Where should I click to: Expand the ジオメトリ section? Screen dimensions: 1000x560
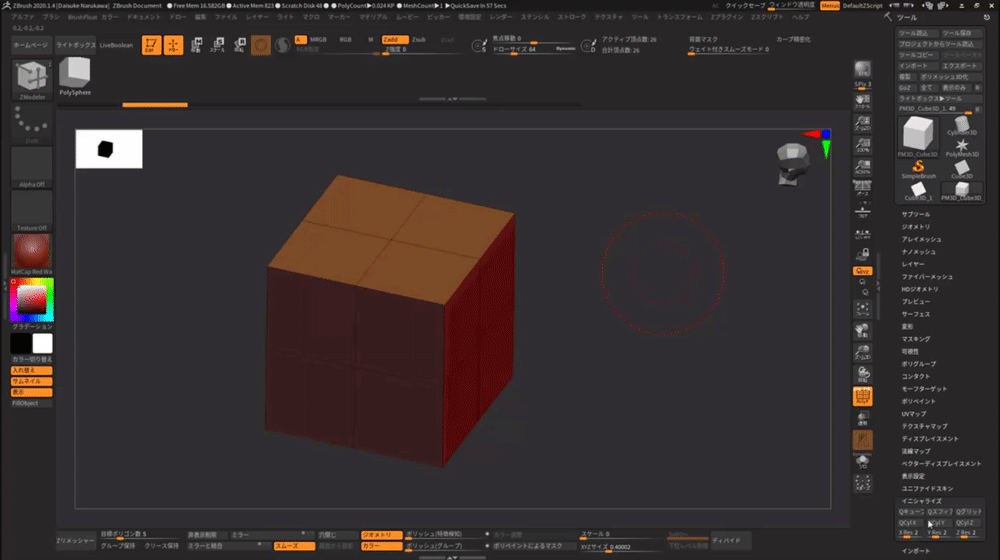point(916,227)
